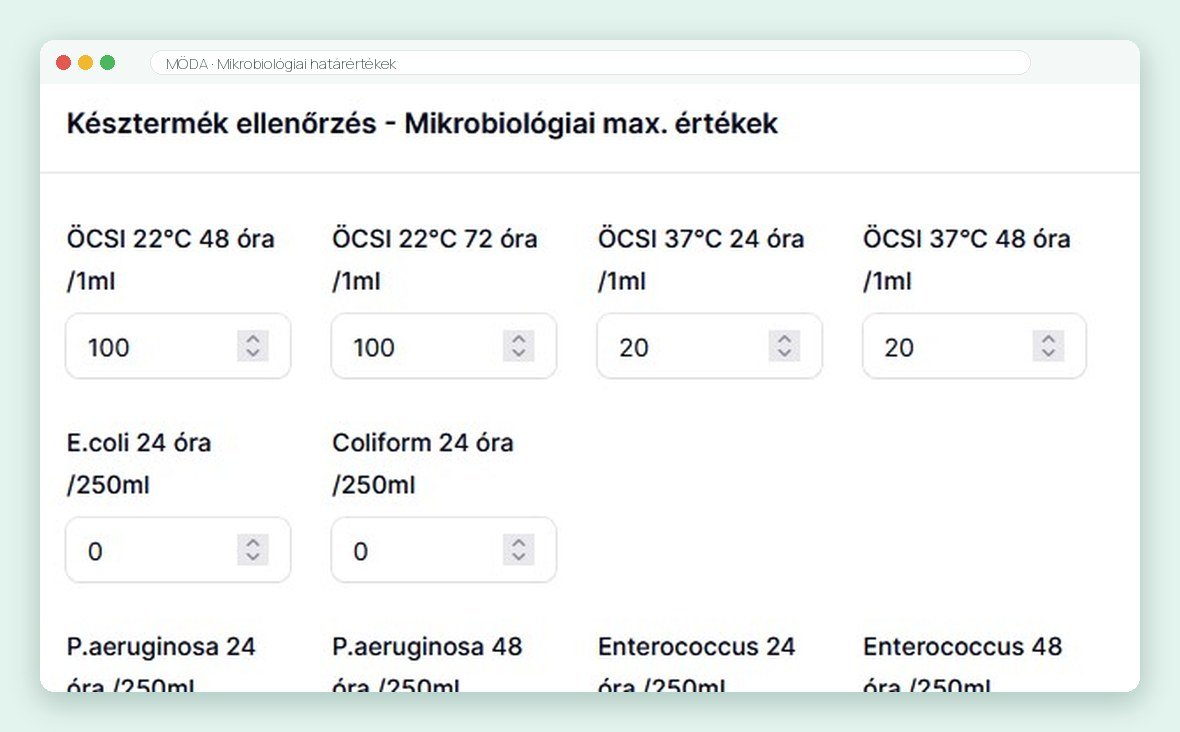This screenshot has width=1180, height=732.
Task: Increase the Coliform 24 óra limit arrow
Action: coord(519,542)
